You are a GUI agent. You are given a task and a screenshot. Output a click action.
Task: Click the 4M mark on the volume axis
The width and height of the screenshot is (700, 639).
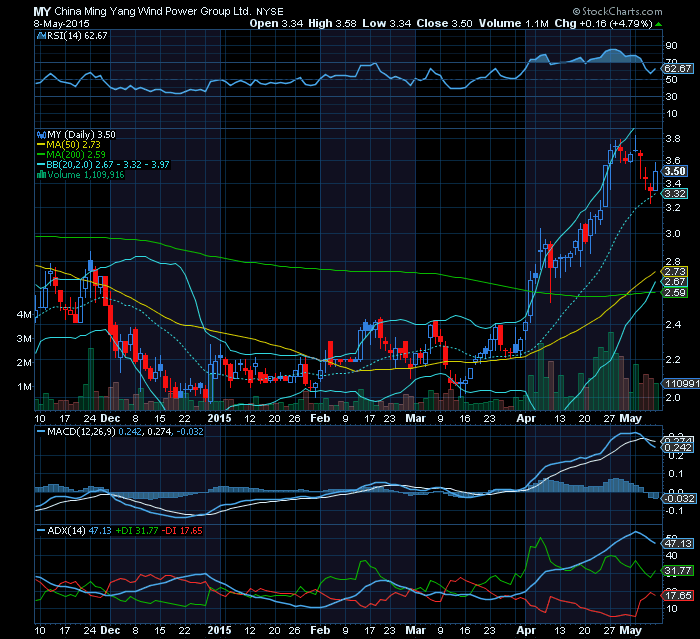tap(24, 314)
